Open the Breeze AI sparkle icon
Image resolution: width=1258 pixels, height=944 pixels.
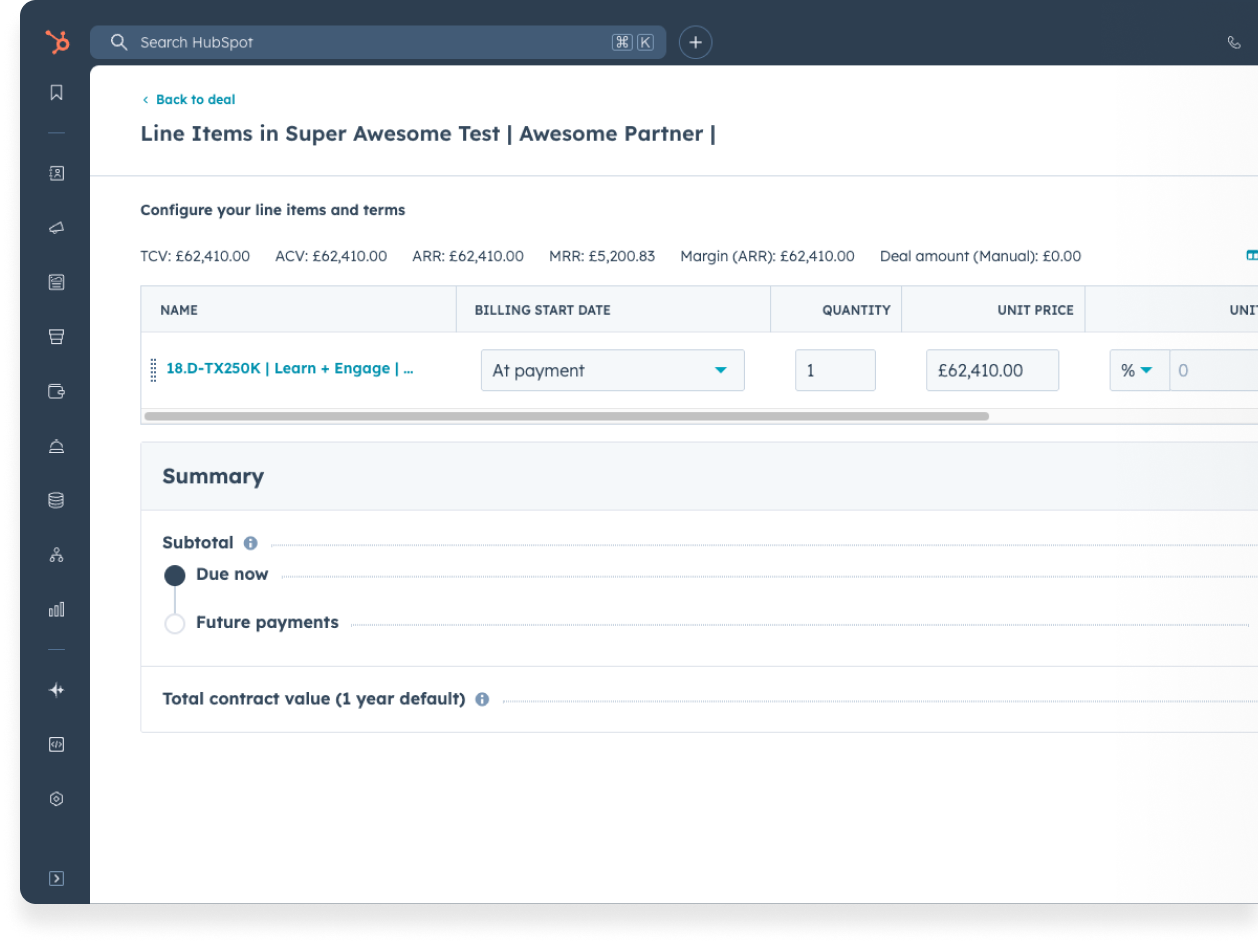pyautogui.click(x=57, y=690)
